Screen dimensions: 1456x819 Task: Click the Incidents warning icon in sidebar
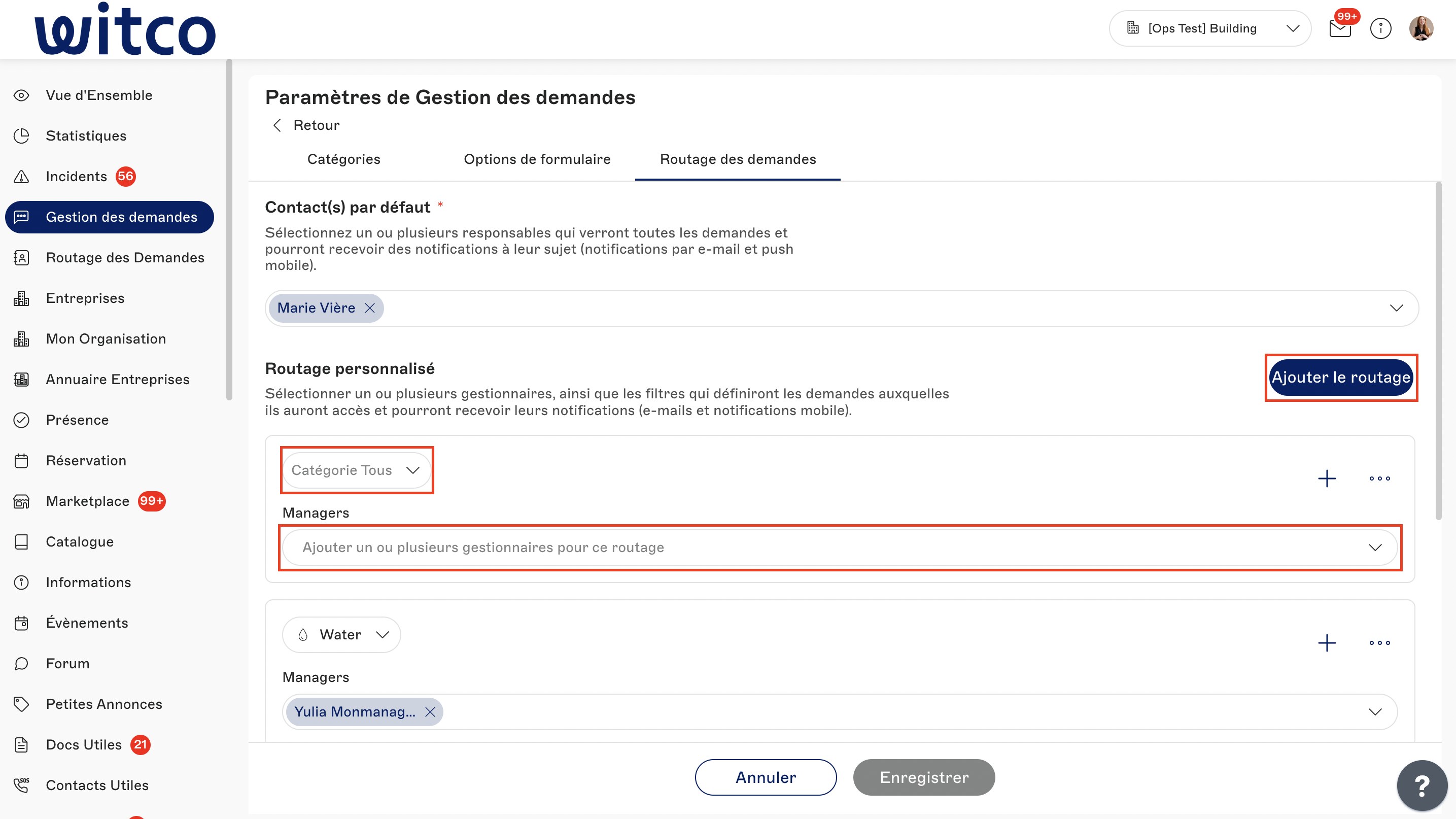[x=21, y=177]
